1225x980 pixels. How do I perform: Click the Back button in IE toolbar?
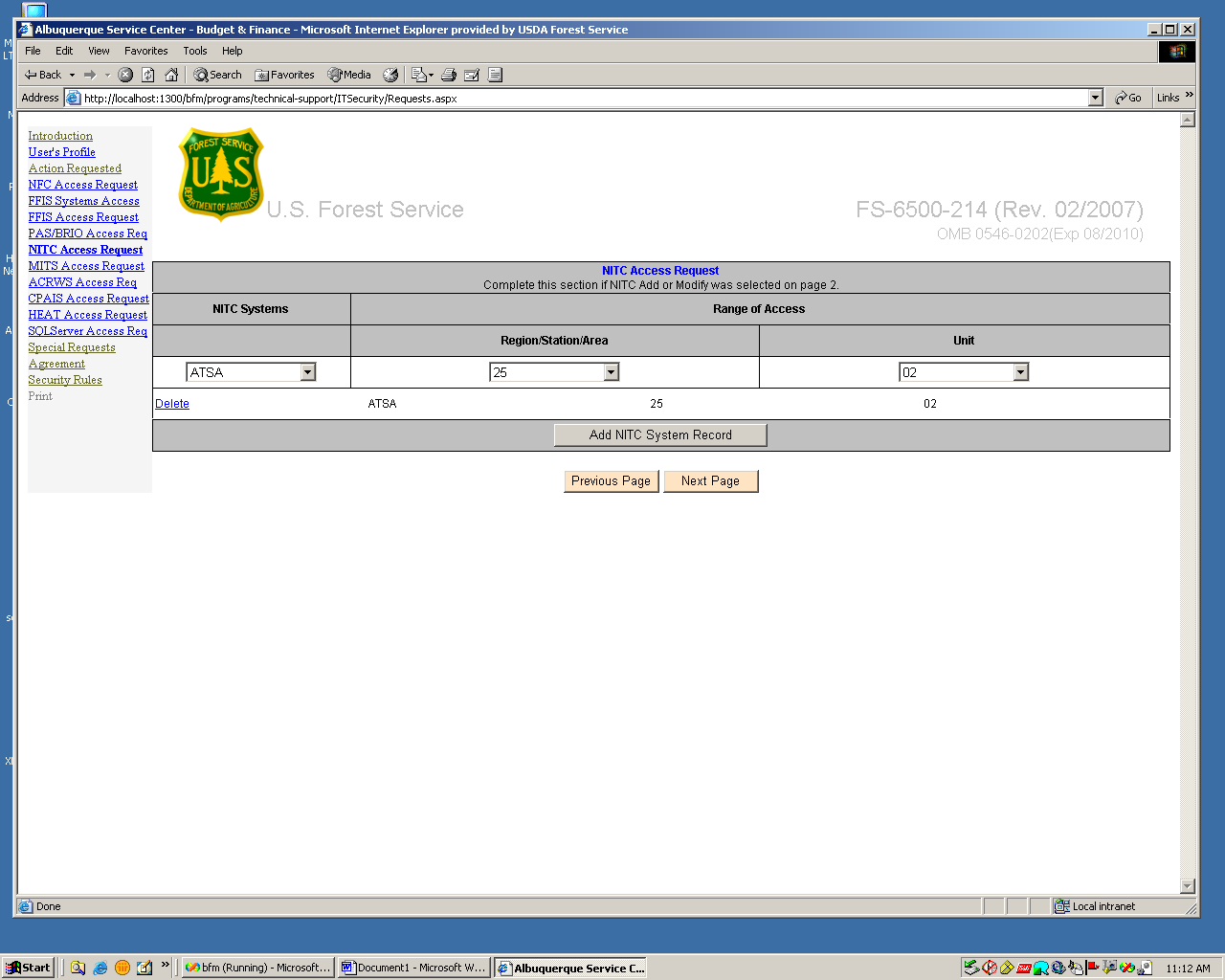pos(43,75)
